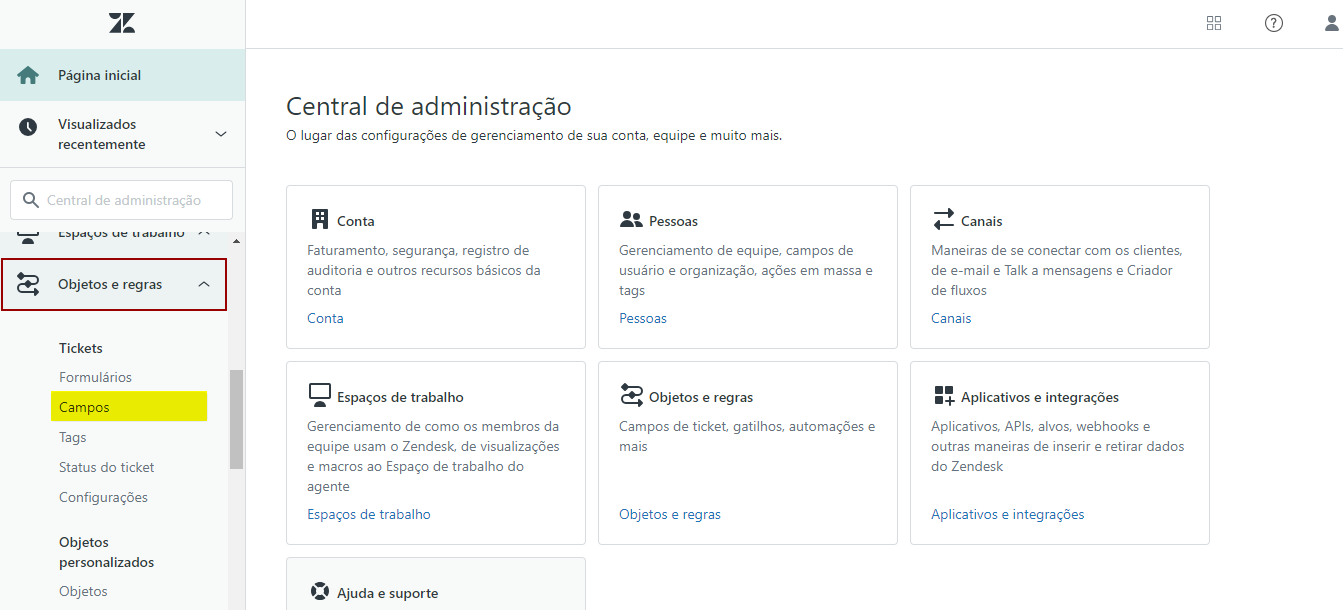
Task: Collapse the Objetos e regras section
Action: click(x=204, y=285)
